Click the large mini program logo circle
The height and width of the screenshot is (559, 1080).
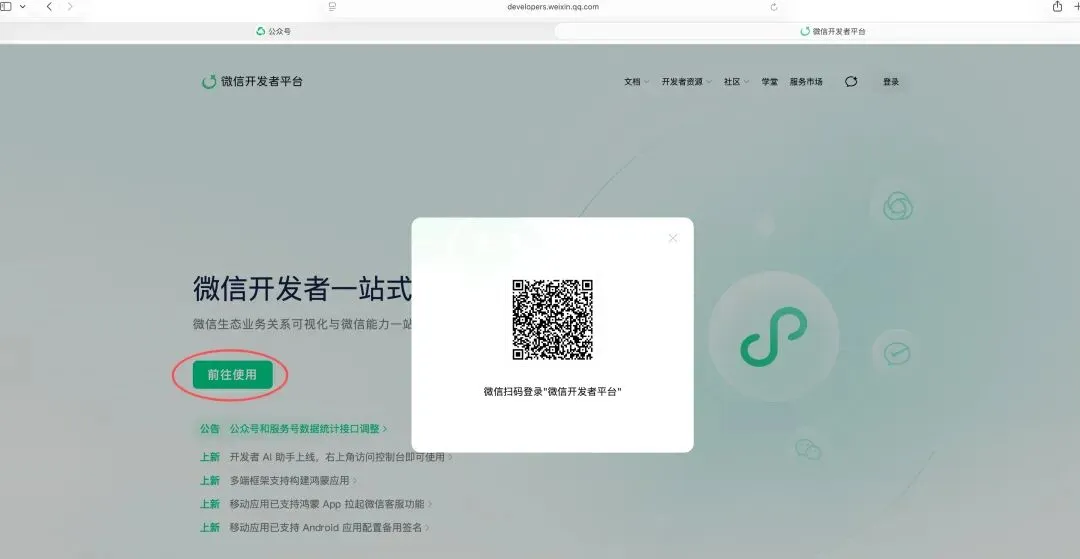click(x=773, y=337)
